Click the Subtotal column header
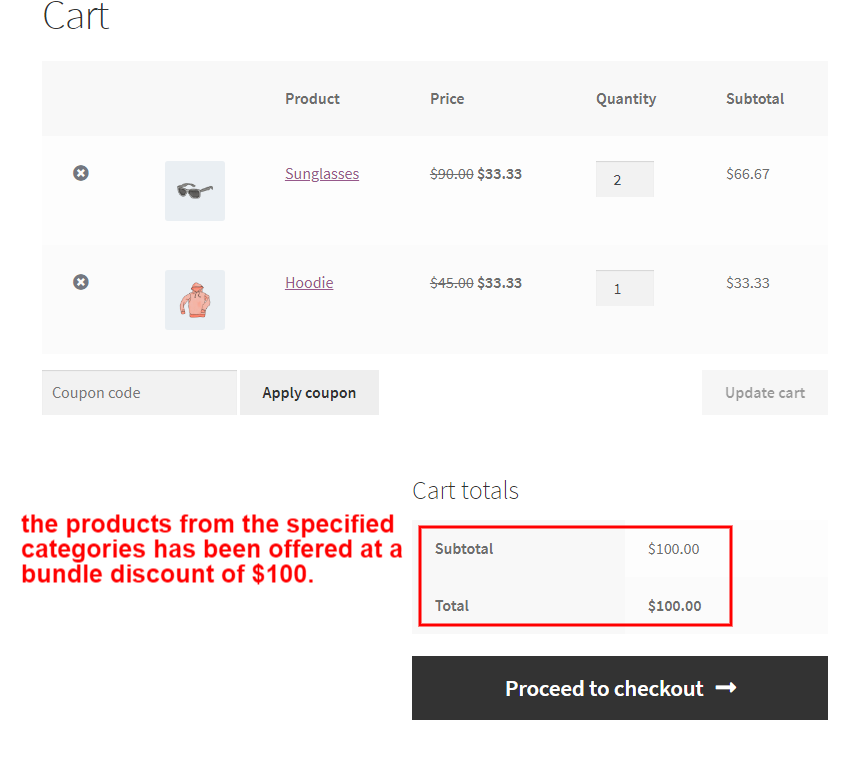Screen dimensions: 865x761 (x=755, y=98)
